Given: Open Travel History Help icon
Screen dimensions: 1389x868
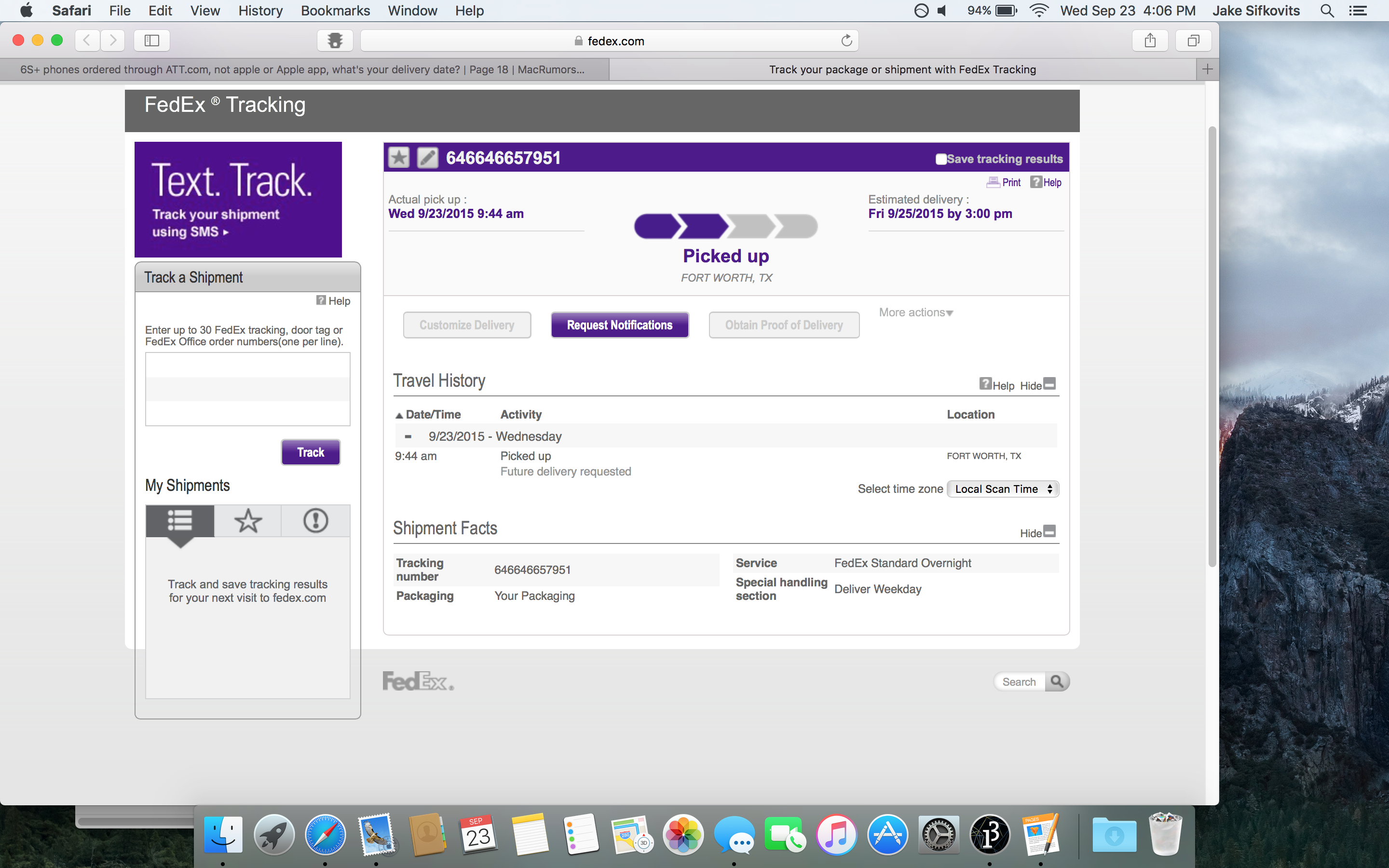Looking at the screenshot, I should click(996, 385).
